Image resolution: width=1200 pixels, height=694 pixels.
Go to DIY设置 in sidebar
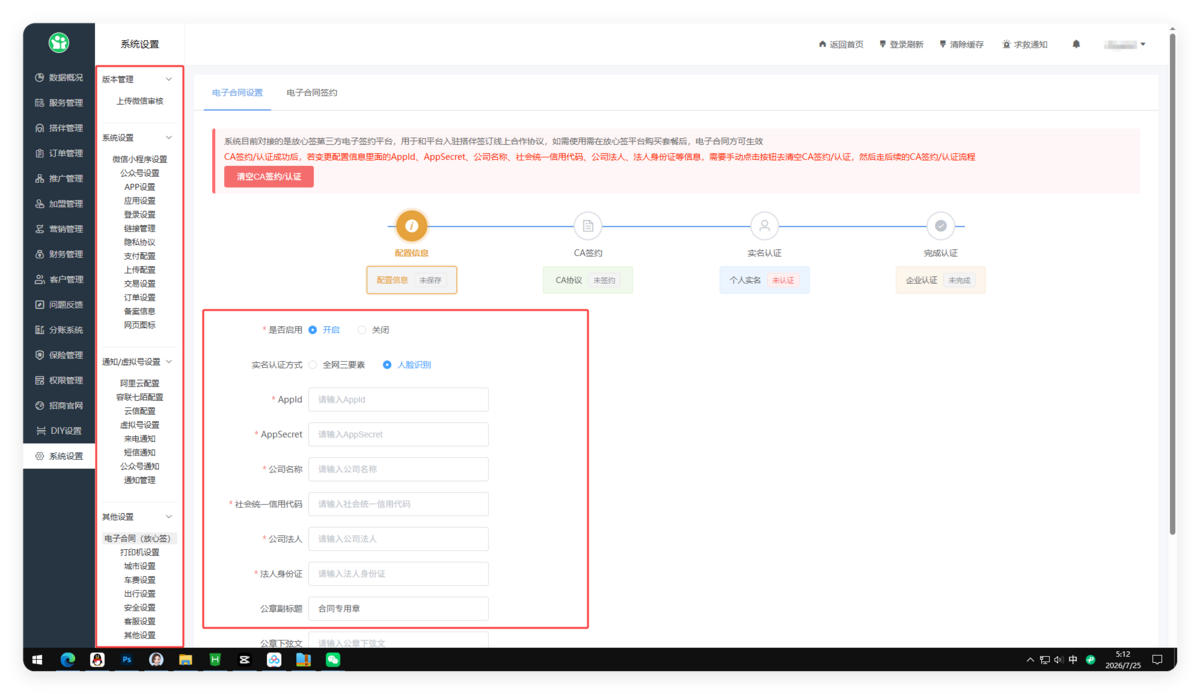[x=59, y=431]
